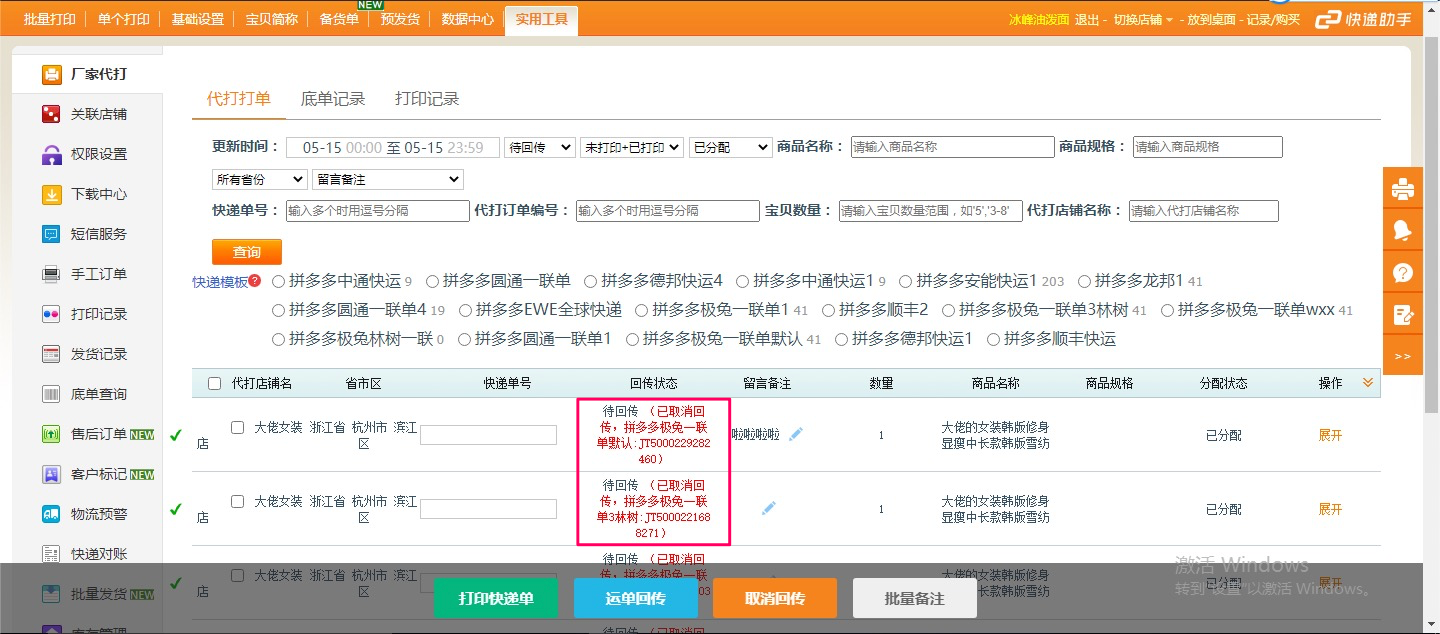The image size is (1440, 634).
Task: Focus the 商品名称 input field
Action: pos(951,147)
